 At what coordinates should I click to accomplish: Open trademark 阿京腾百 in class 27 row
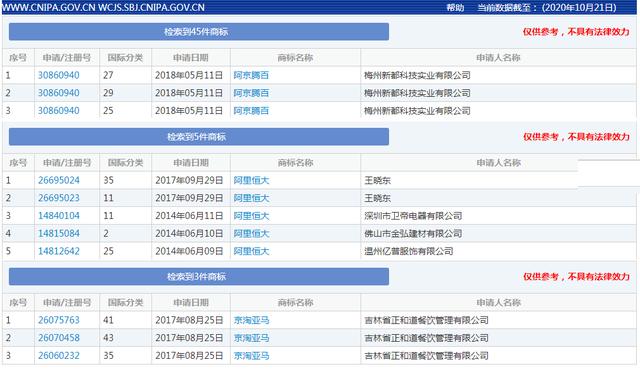click(251, 76)
